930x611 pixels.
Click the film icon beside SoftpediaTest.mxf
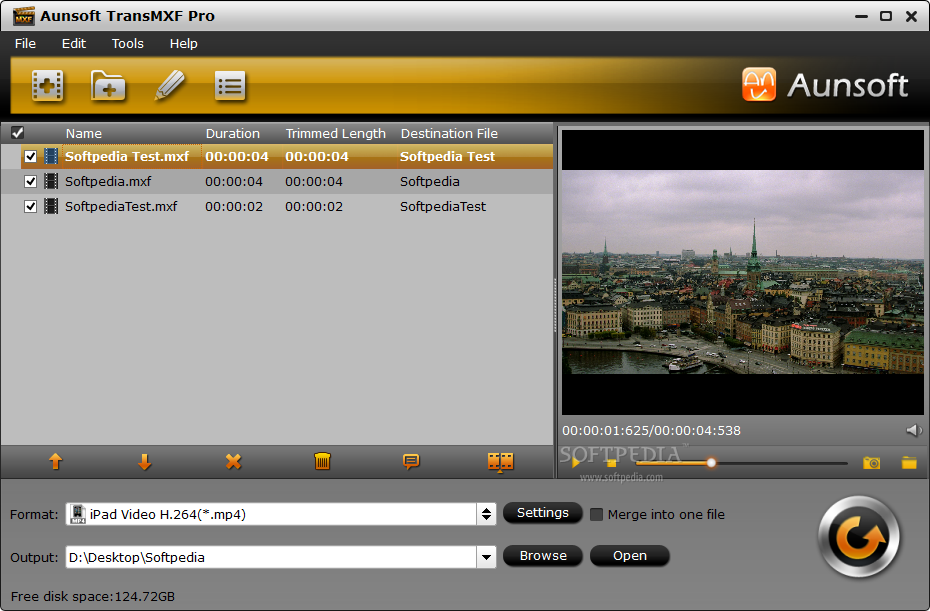[x=51, y=206]
